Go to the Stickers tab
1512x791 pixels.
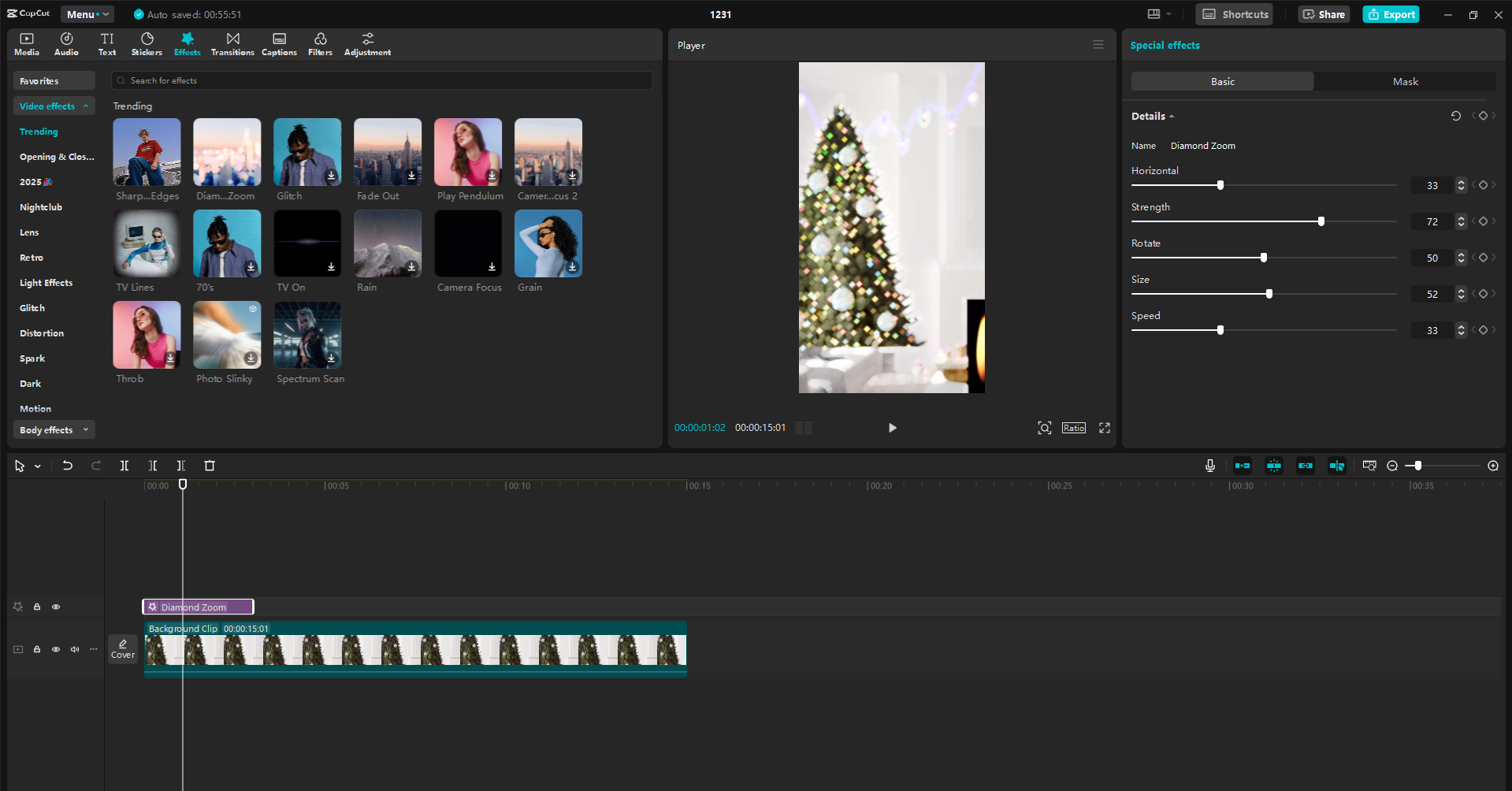click(x=147, y=44)
